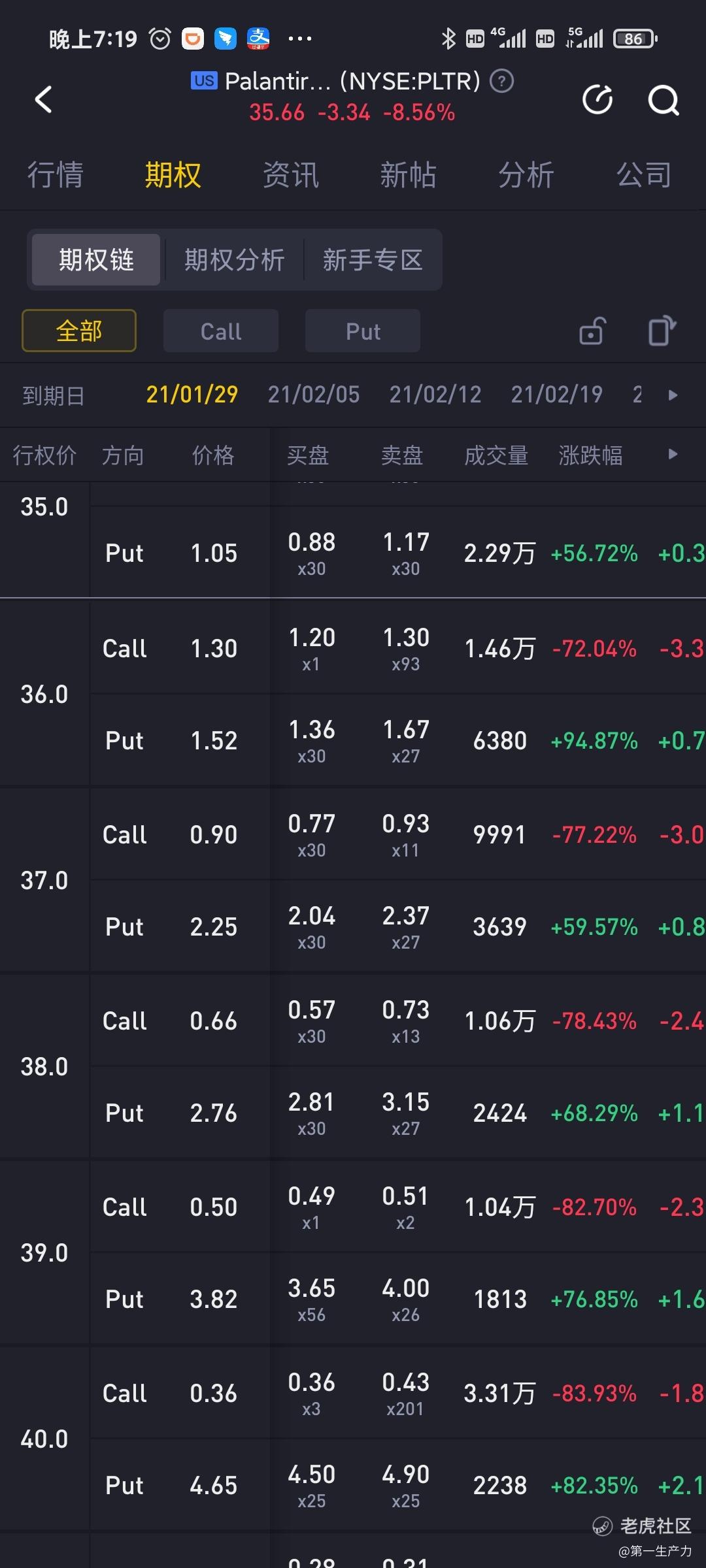Switch to the 资讯 tab
Screen dimensions: 706x1568
[290, 175]
